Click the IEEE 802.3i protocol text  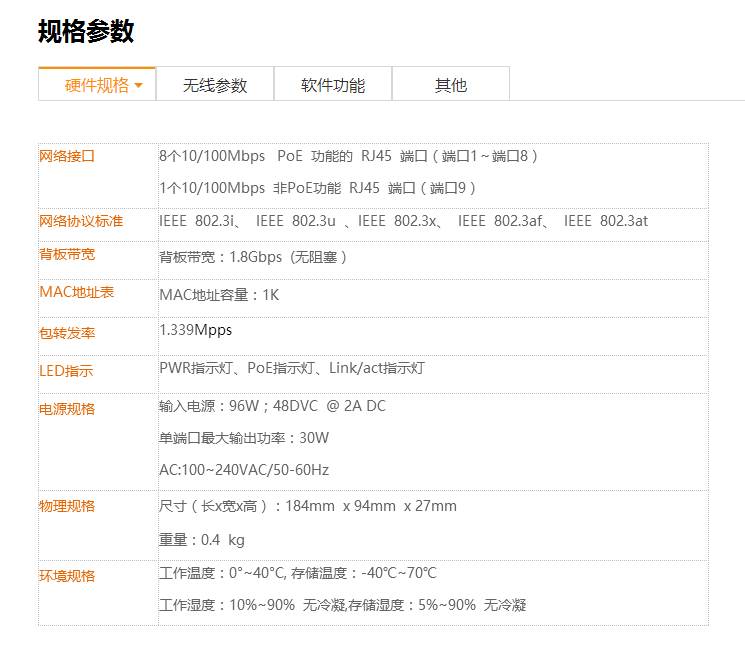tap(201, 221)
